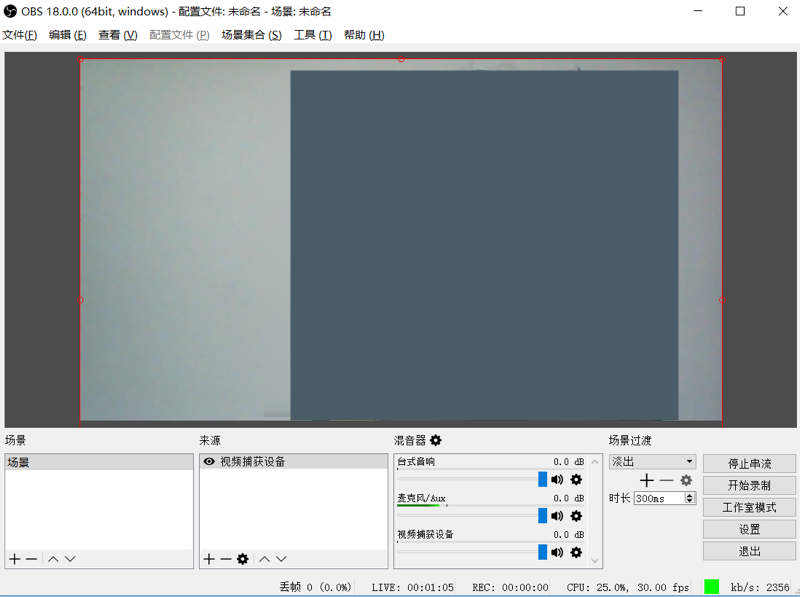Viewport: 800px width, 597px height.
Task: Mute the 台式音响 audio channel
Action: click(557, 480)
